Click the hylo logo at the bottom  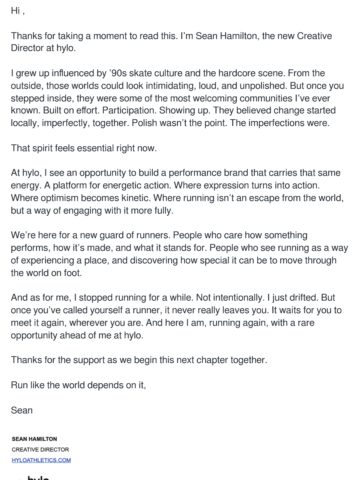click(x=38, y=477)
